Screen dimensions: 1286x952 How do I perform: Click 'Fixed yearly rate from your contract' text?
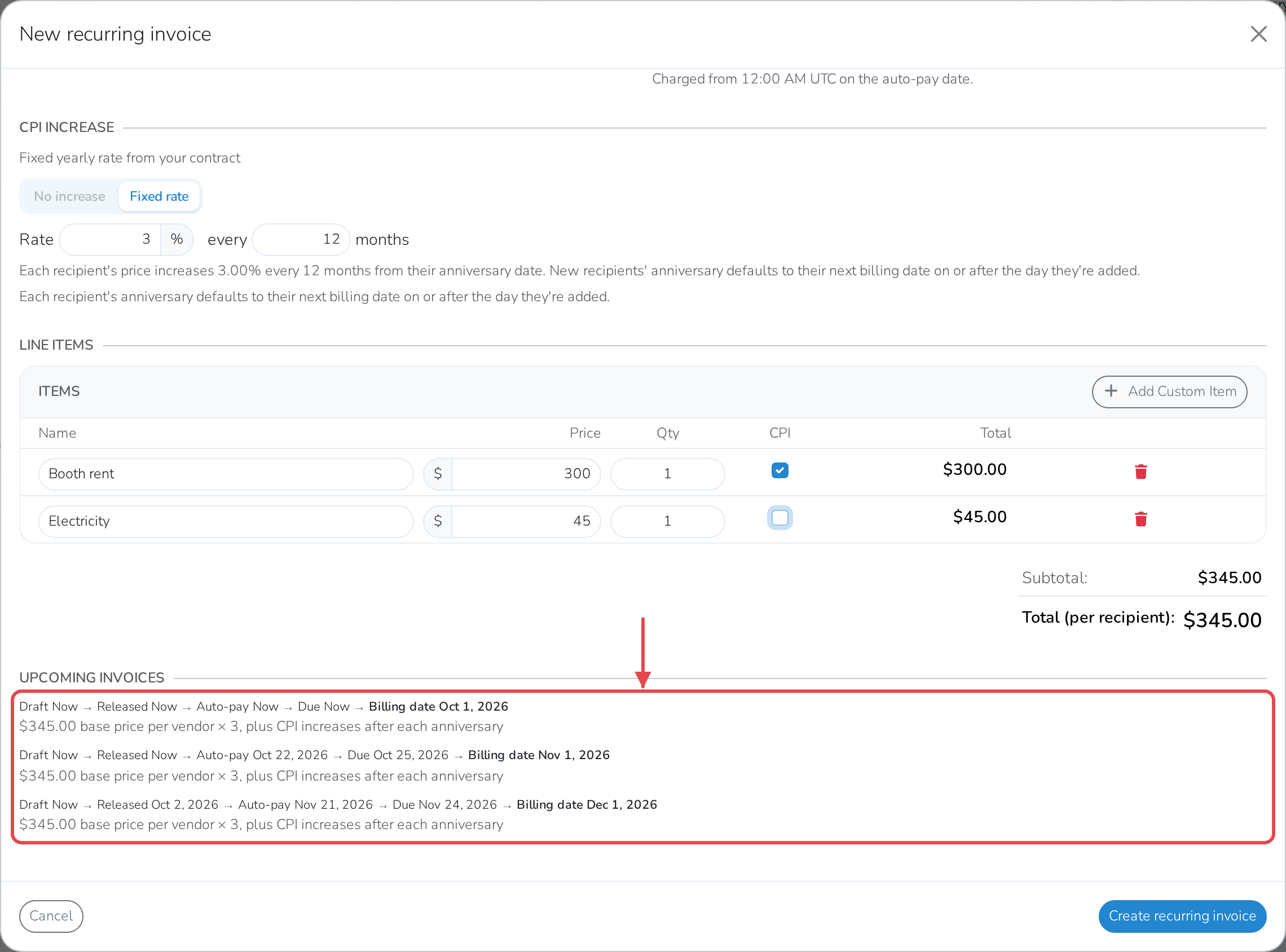[x=130, y=158]
